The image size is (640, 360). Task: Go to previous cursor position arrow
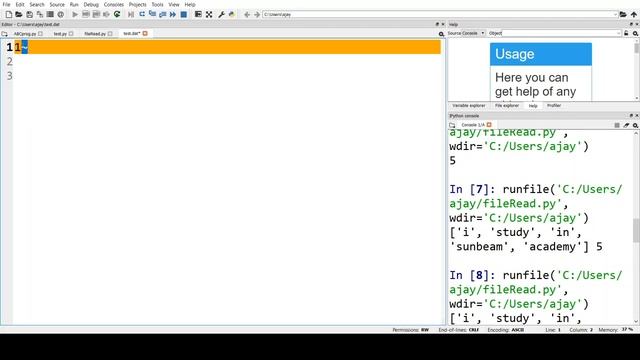(x=247, y=14)
